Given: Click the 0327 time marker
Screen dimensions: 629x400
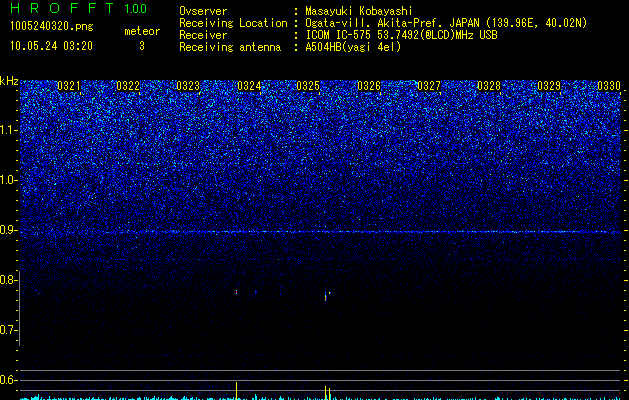Looking at the screenshot, I should [x=429, y=86].
